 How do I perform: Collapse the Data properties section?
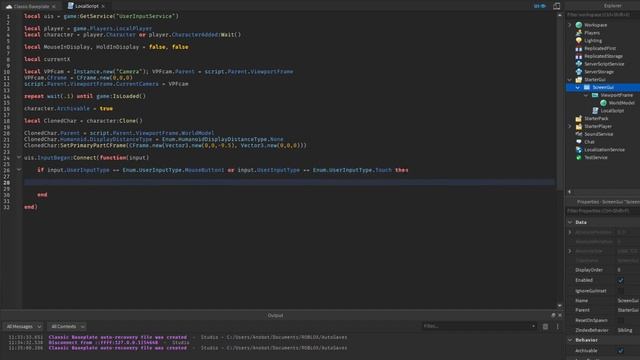tap(570, 222)
